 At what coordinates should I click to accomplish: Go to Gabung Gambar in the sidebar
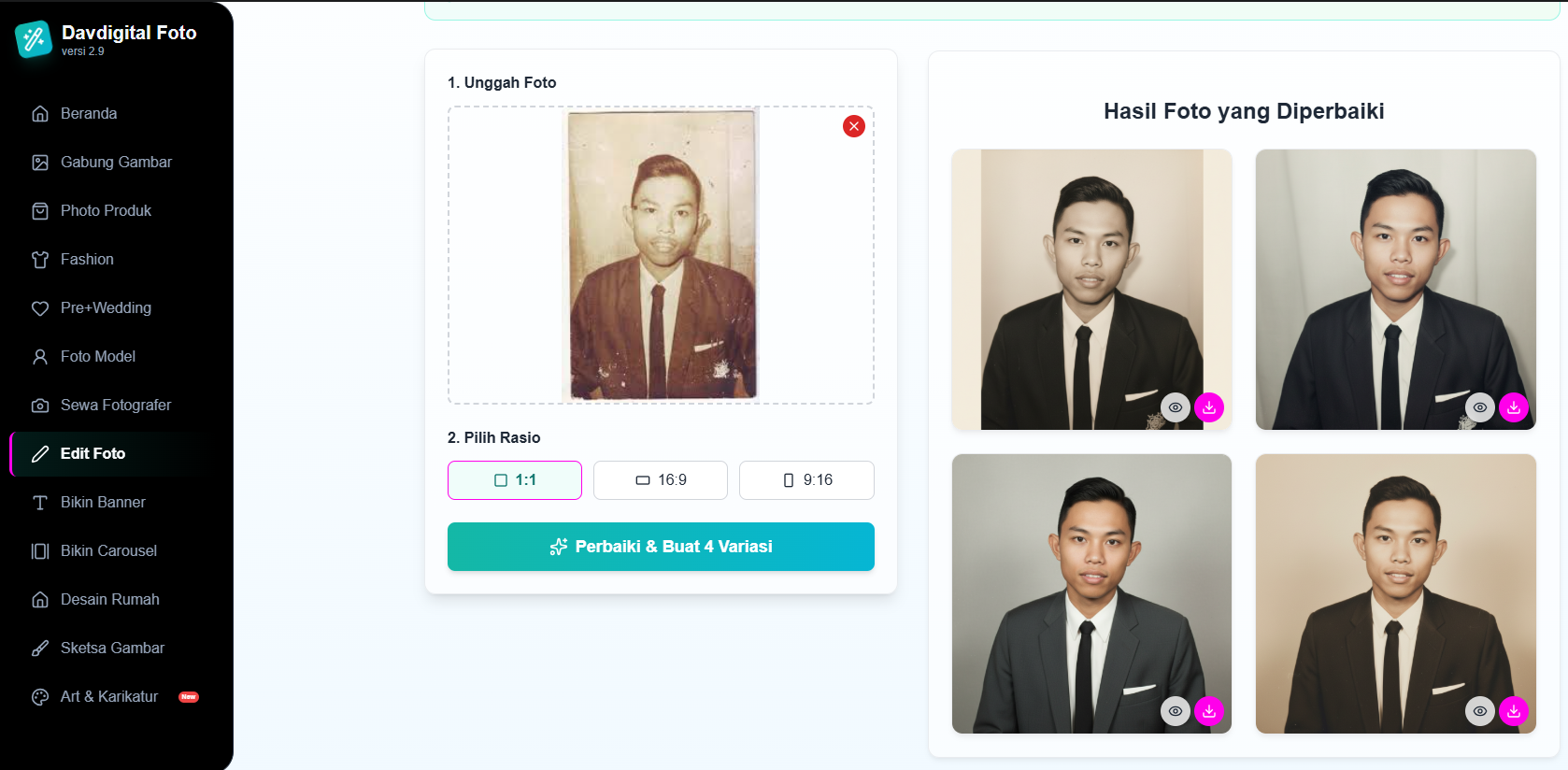click(116, 163)
